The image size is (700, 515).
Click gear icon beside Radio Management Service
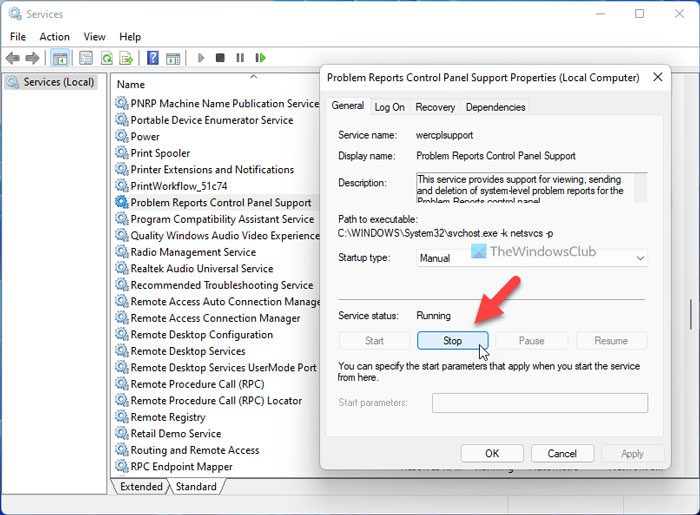click(x=122, y=252)
